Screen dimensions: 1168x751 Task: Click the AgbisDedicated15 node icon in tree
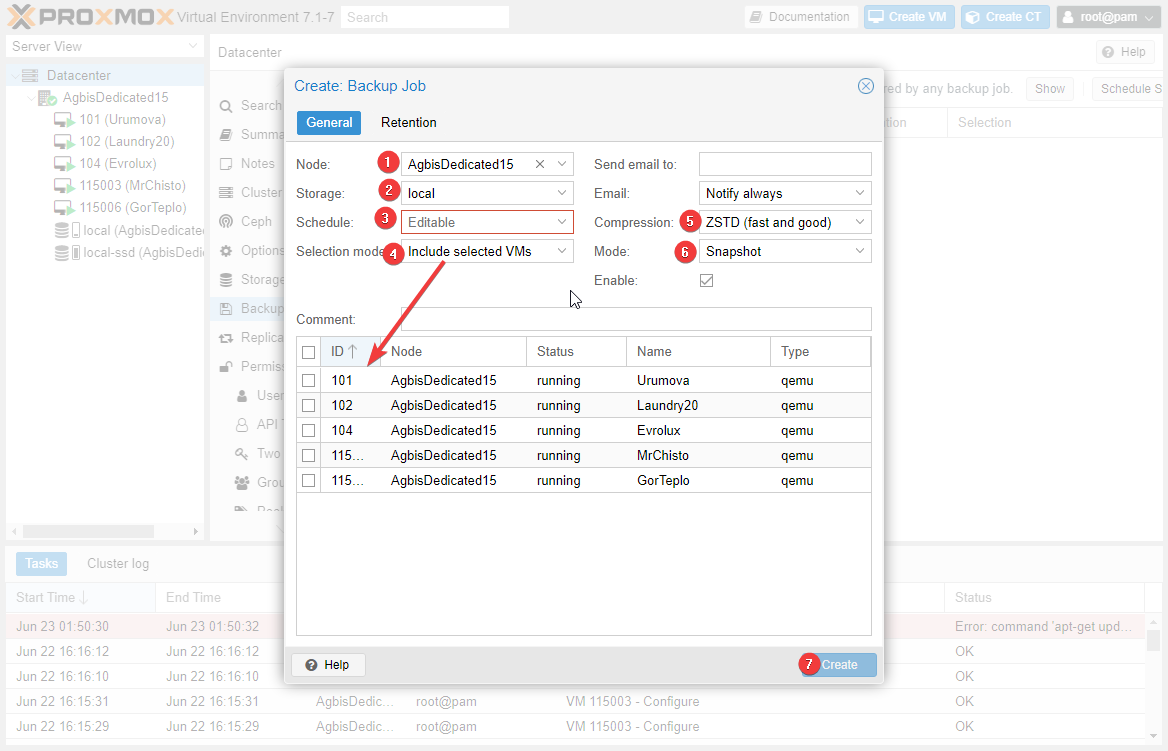(x=48, y=98)
